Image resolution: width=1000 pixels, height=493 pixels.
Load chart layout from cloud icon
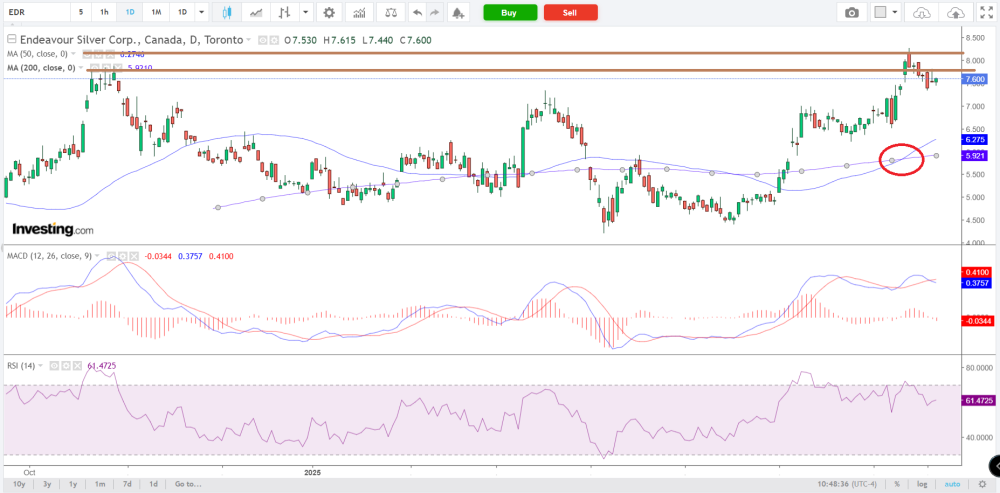click(x=922, y=12)
